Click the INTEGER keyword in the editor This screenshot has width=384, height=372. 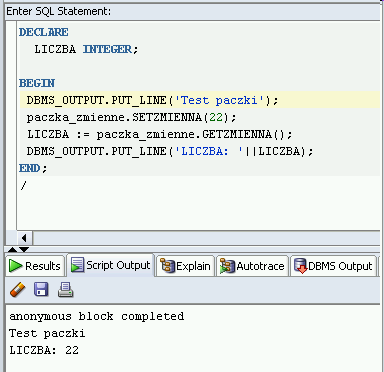(x=107, y=49)
